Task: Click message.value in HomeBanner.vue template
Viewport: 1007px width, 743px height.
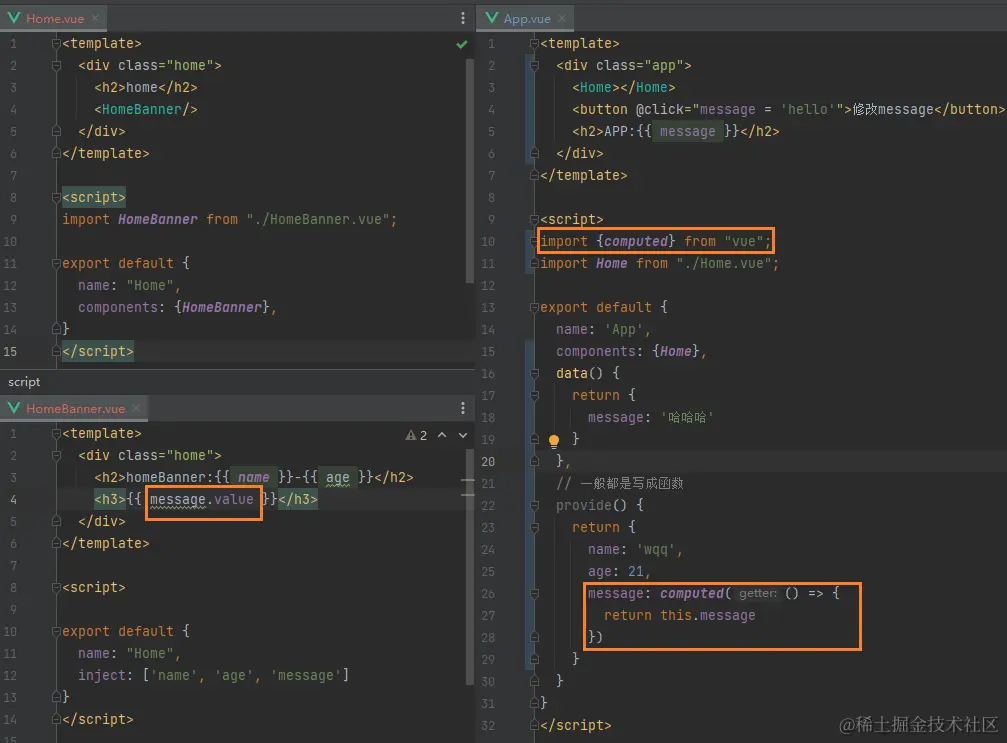Action: tap(202, 500)
